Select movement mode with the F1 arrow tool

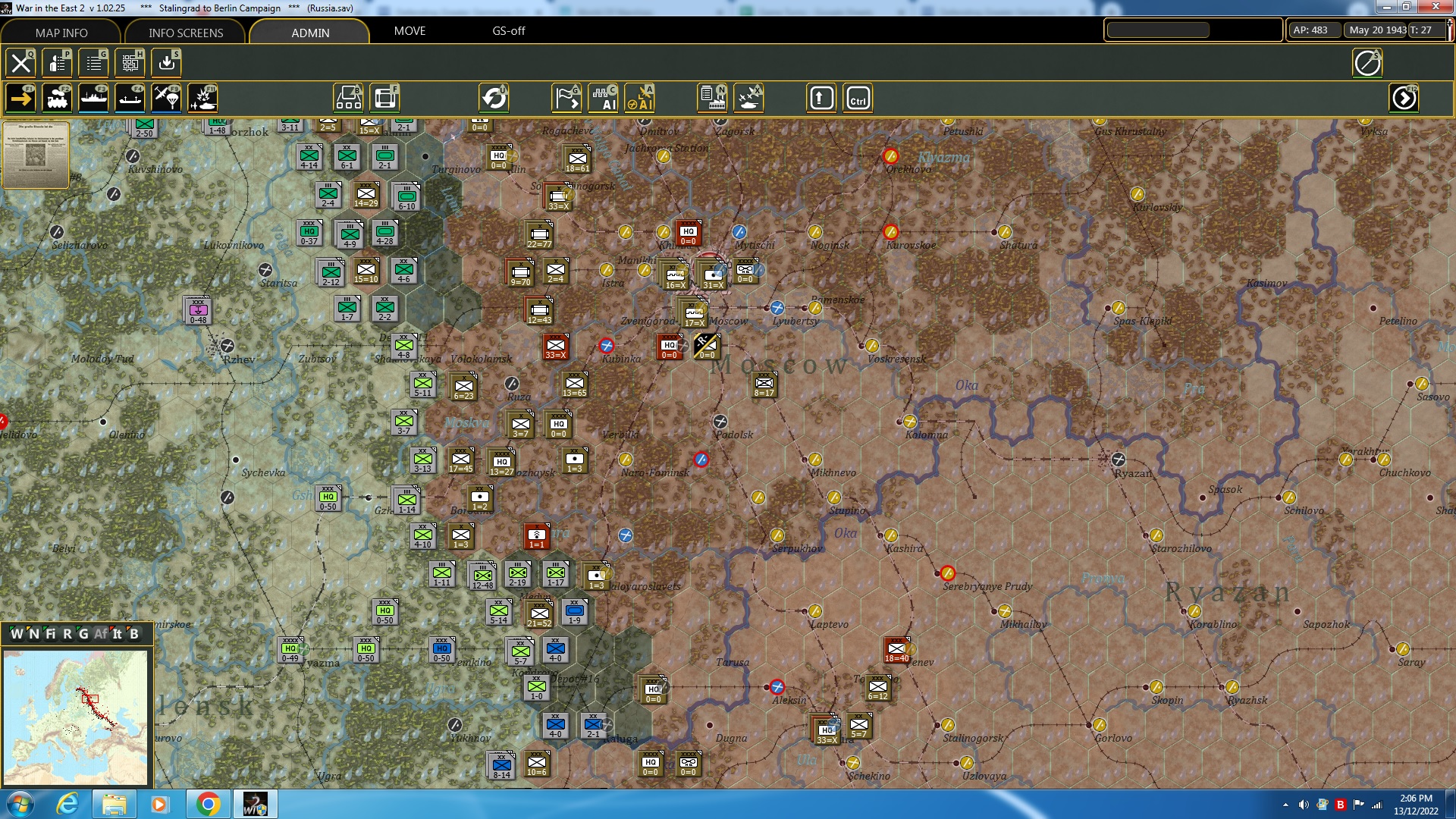tap(20, 97)
